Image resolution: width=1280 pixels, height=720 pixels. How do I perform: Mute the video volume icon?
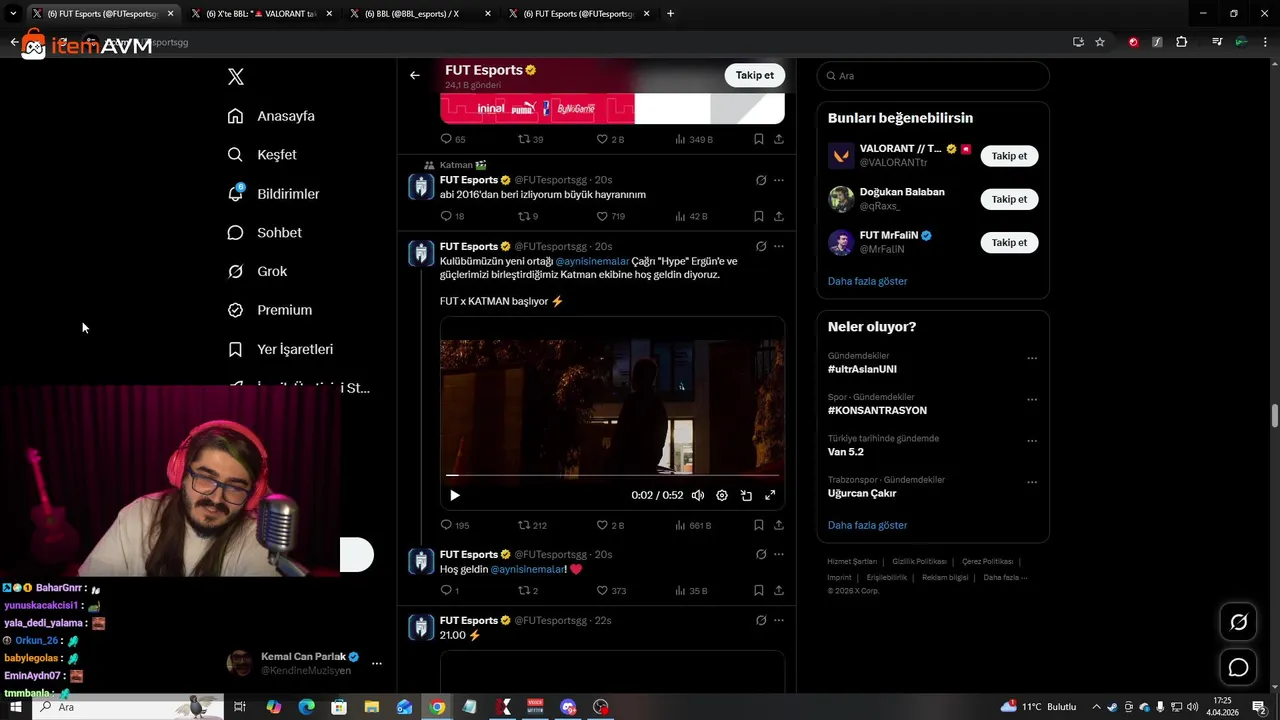click(x=698, y=495)
